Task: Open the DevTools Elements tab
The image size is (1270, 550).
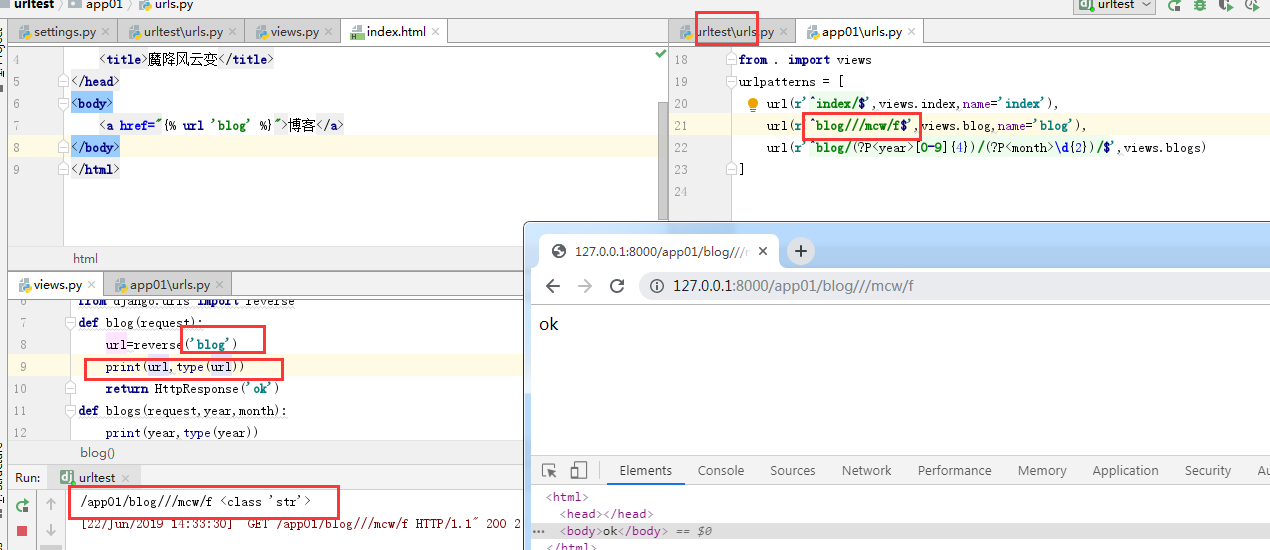Action: (x=645, y=471)
